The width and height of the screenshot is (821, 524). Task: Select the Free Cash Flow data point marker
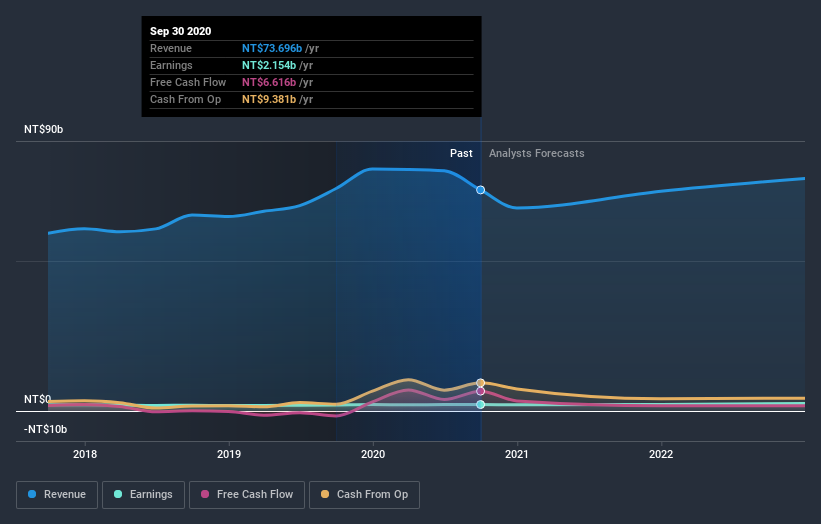480,392
